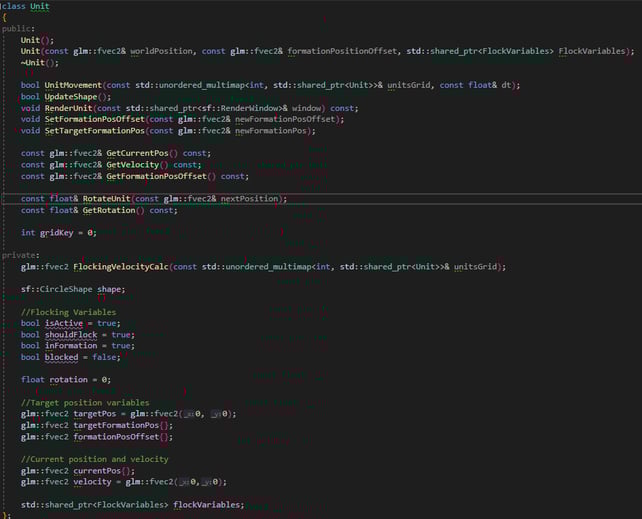This screenshot has height=519, width=642.
Task: Click the FlockingVelocityCalc function name
Action: coord(121,266)
